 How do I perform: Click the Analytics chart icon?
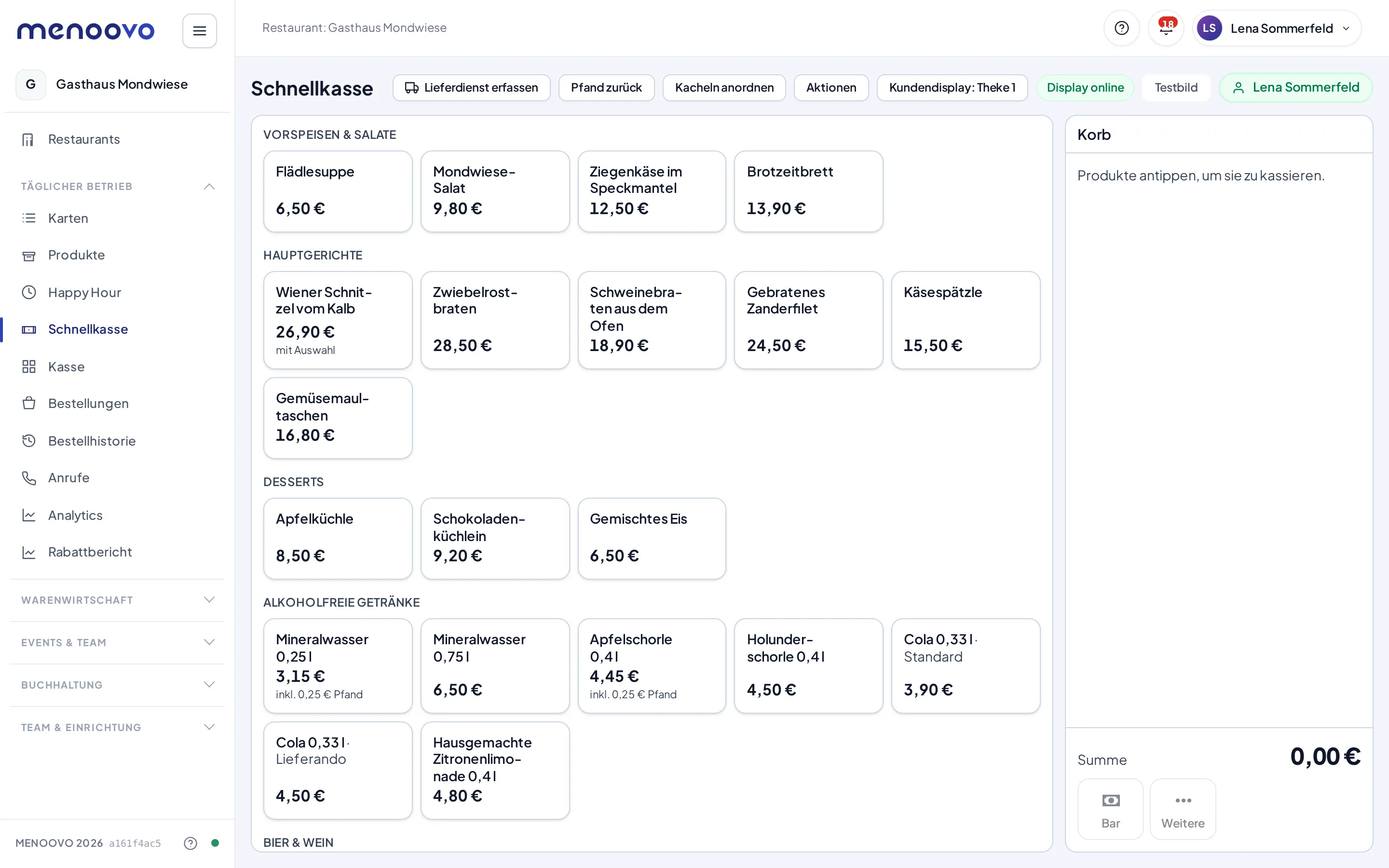[29, 515]
